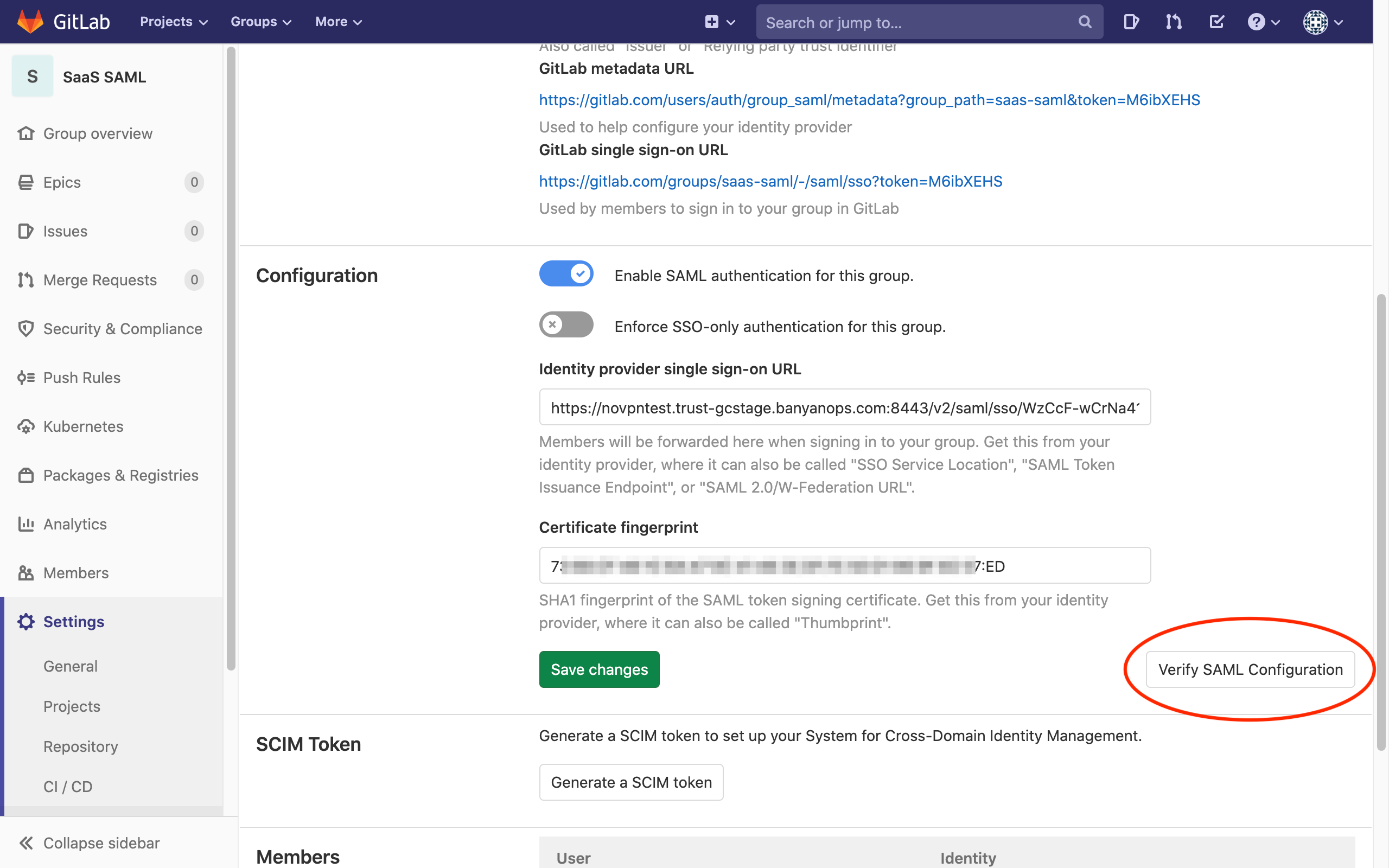Viewport: 1389px width, 868px height.
Task: Click Save changes button
Action: [x=599, y=669]
